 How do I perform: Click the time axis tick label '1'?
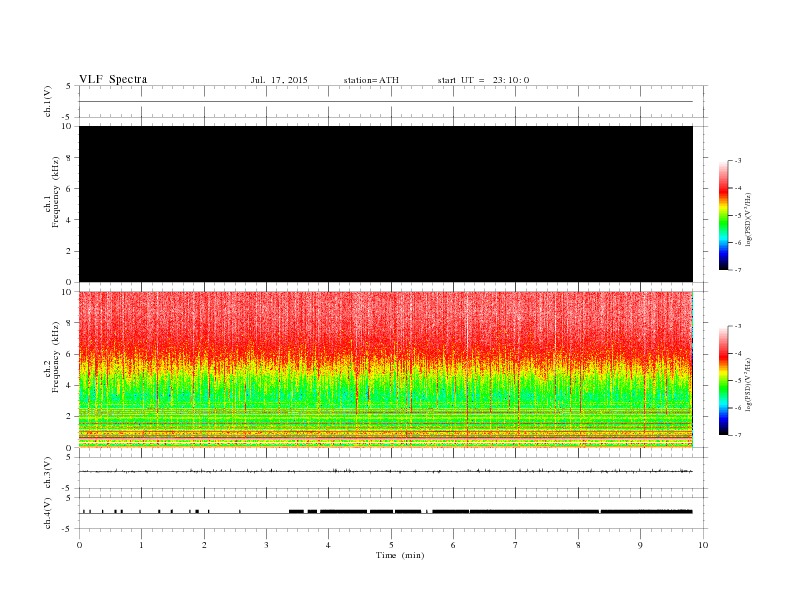pos(141,545)
